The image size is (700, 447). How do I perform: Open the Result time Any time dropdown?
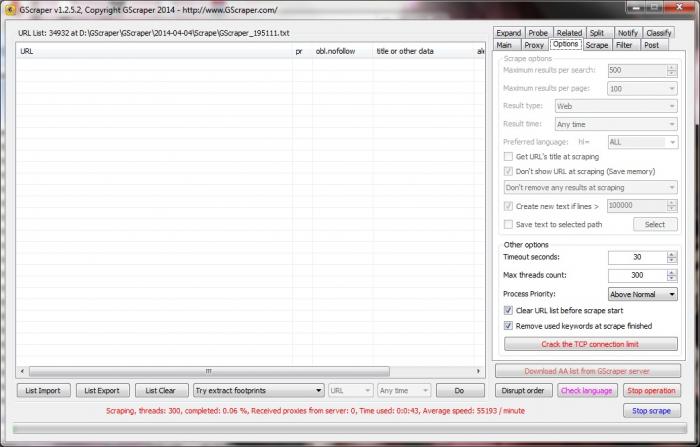click(616, 124)
